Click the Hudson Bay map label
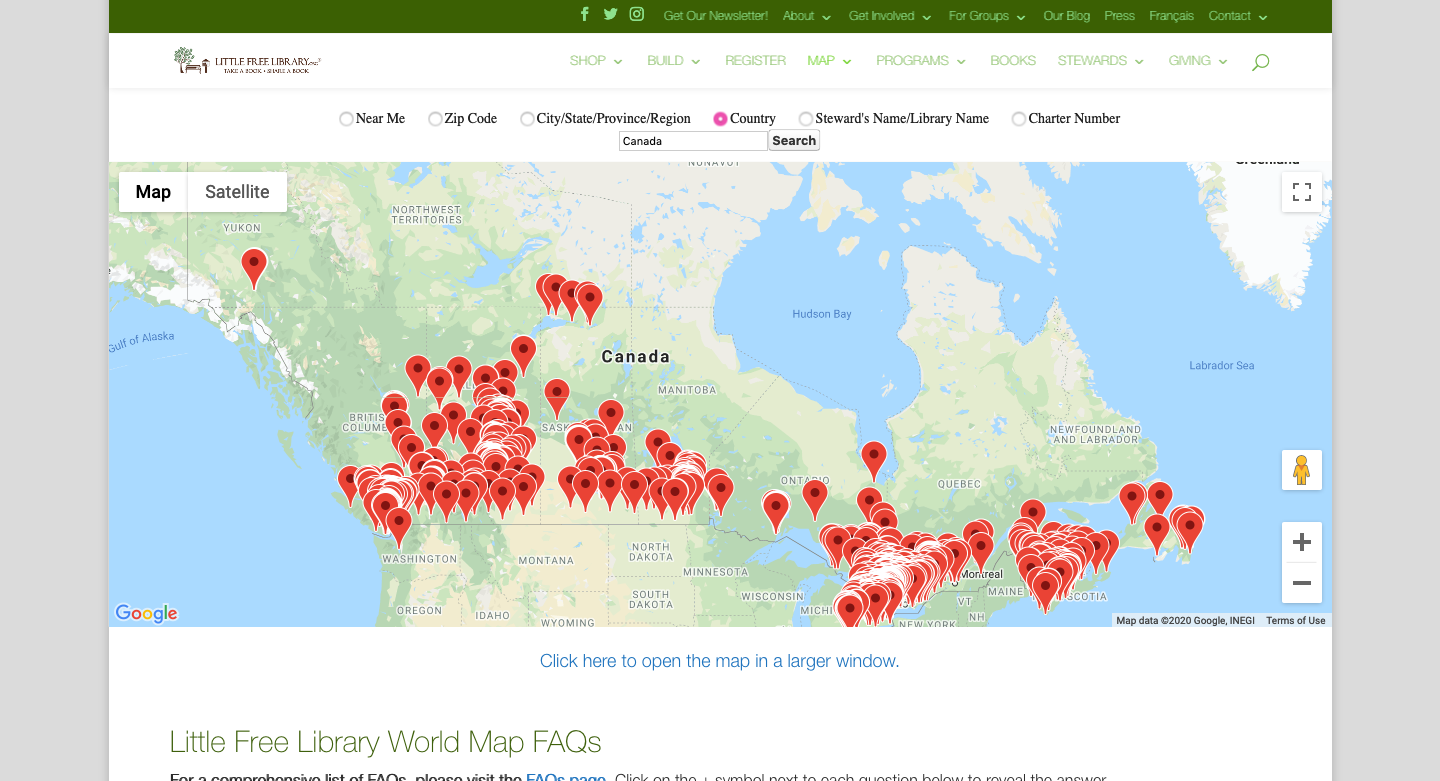 coord(822,314)
